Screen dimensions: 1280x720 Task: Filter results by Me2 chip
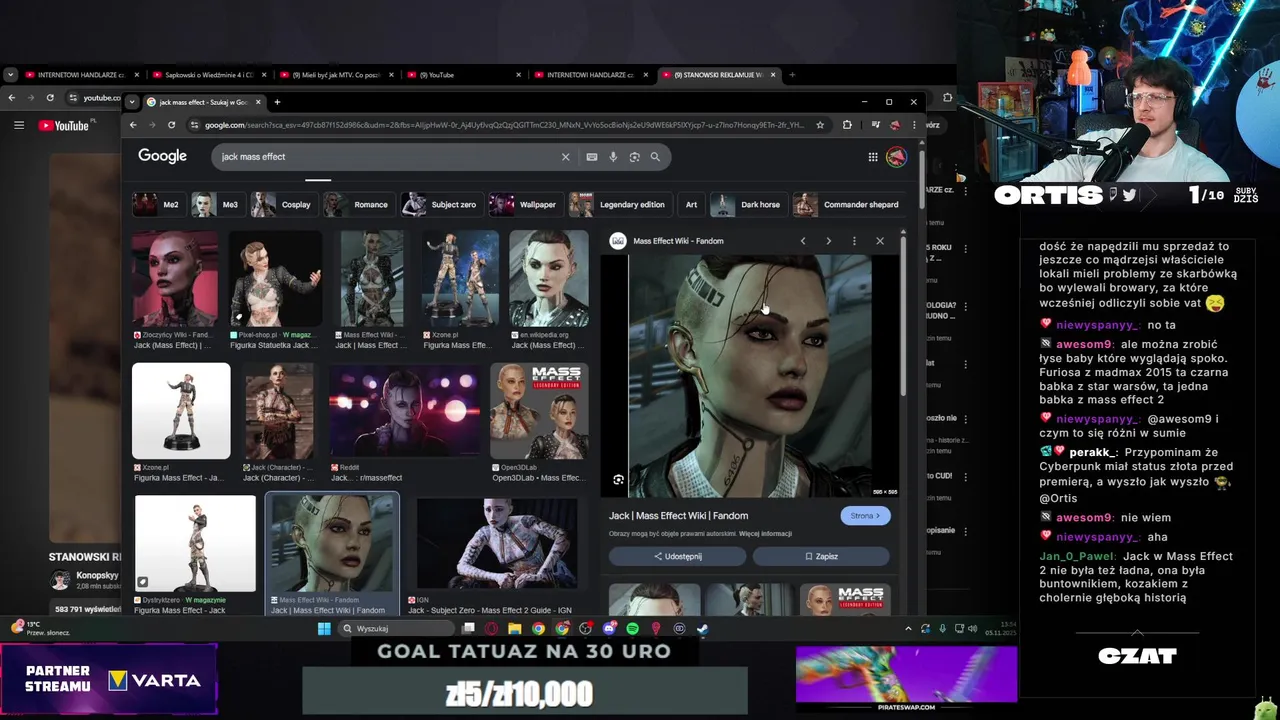(157, 205)
